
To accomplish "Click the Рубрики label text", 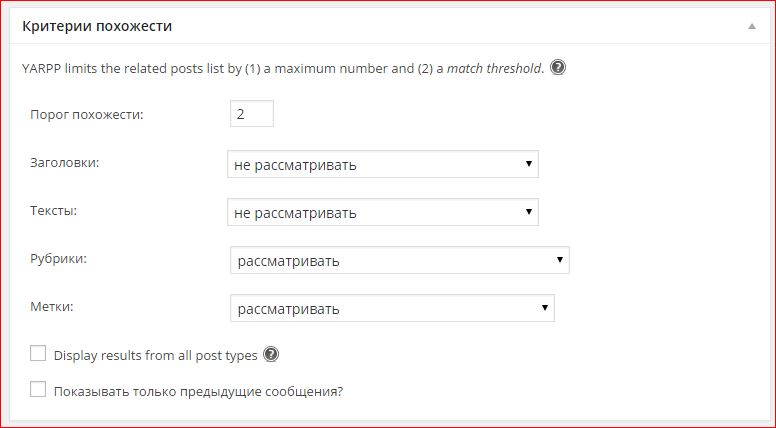I will tap(59, 259).
